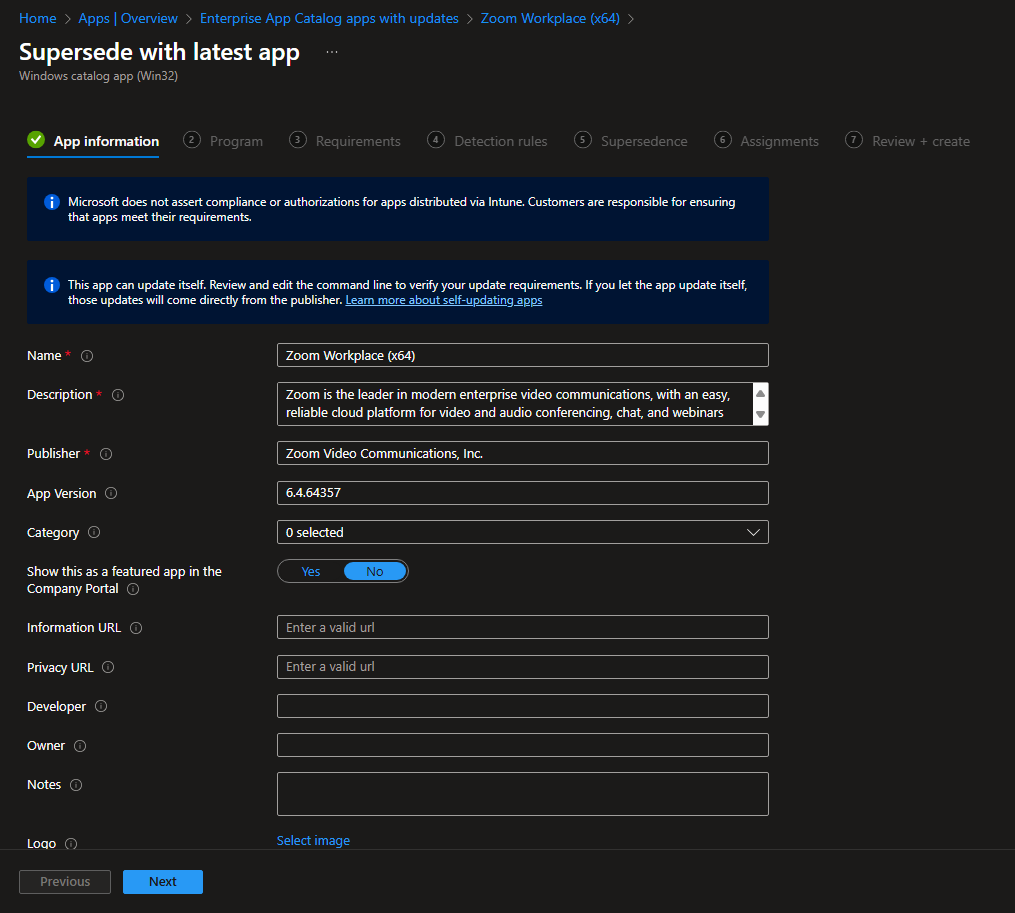The image size is (1015, 913).
Task: Open the ellipsis menu beside page title
Action: tap(332, 52)
